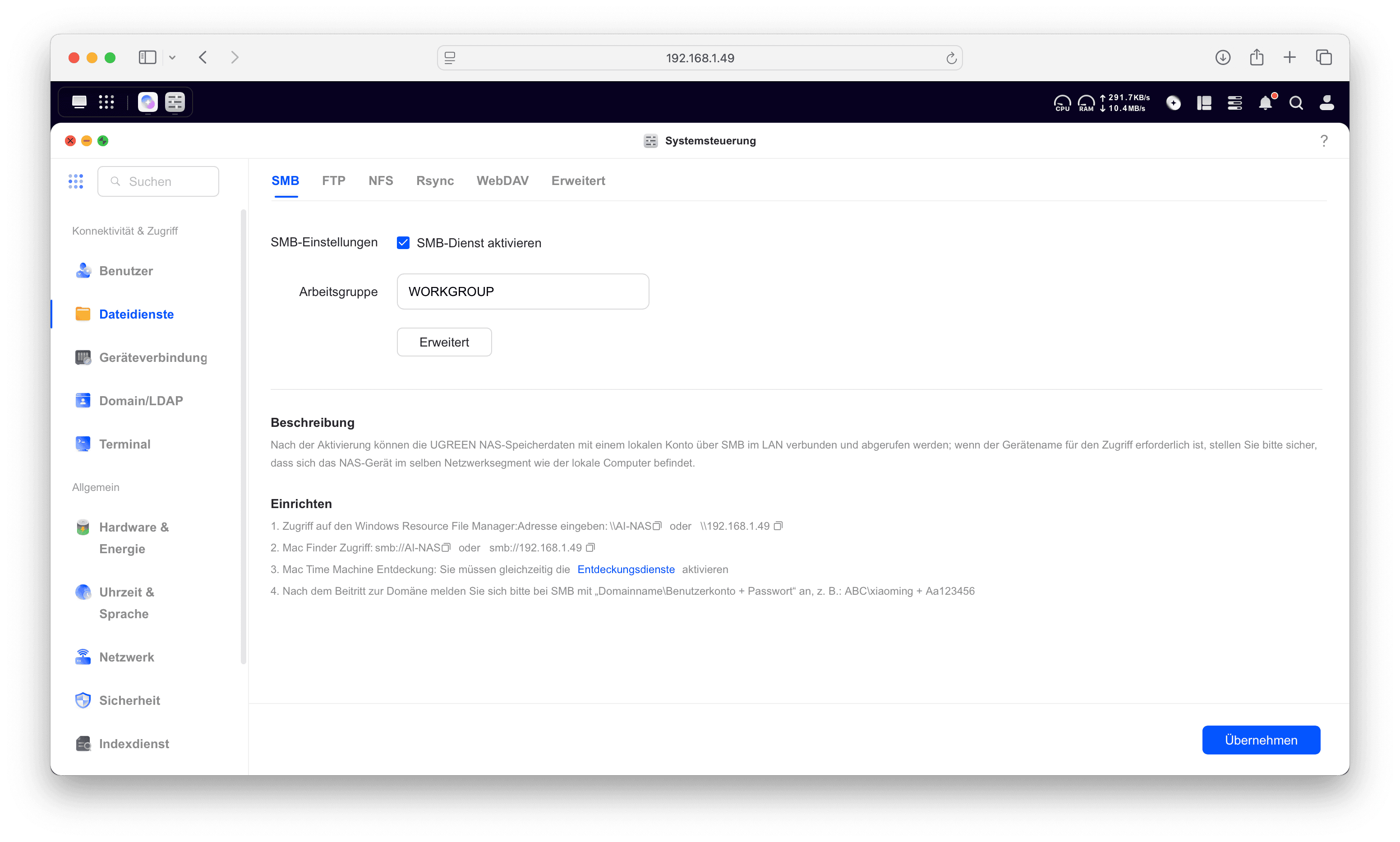
Task: Expand the Safari sidebar dropdown chevron
Action: pos(172,57)
